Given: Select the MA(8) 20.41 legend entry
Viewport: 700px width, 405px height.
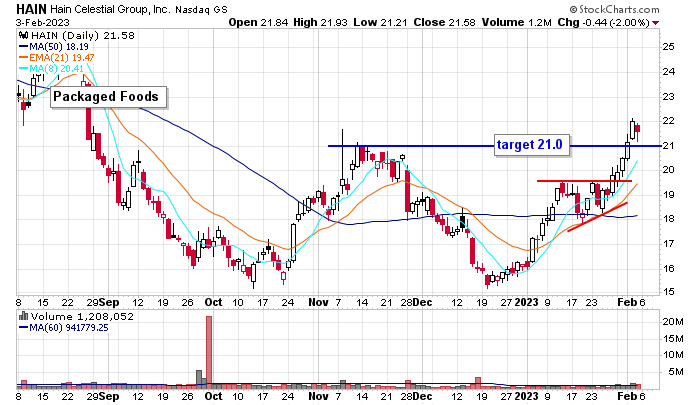Looking at the screenshot, I should click(x=51, y=69).
